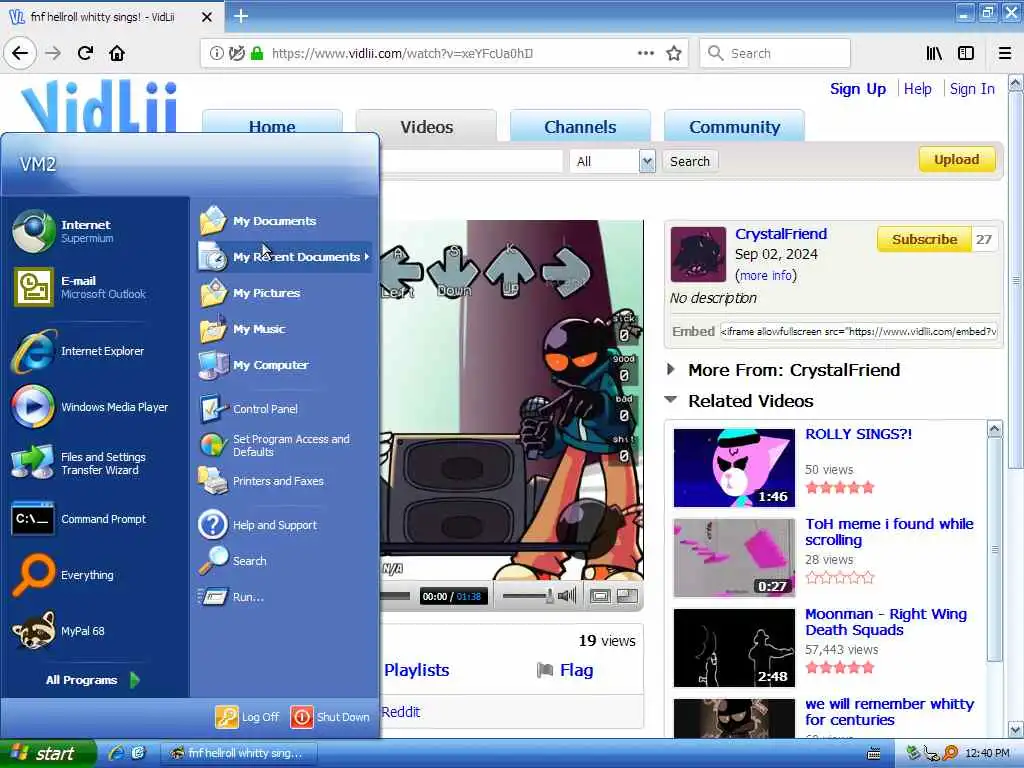Viewport: 1024px width, 768px height.
Task: Flag this video
Action: (566, 670)
